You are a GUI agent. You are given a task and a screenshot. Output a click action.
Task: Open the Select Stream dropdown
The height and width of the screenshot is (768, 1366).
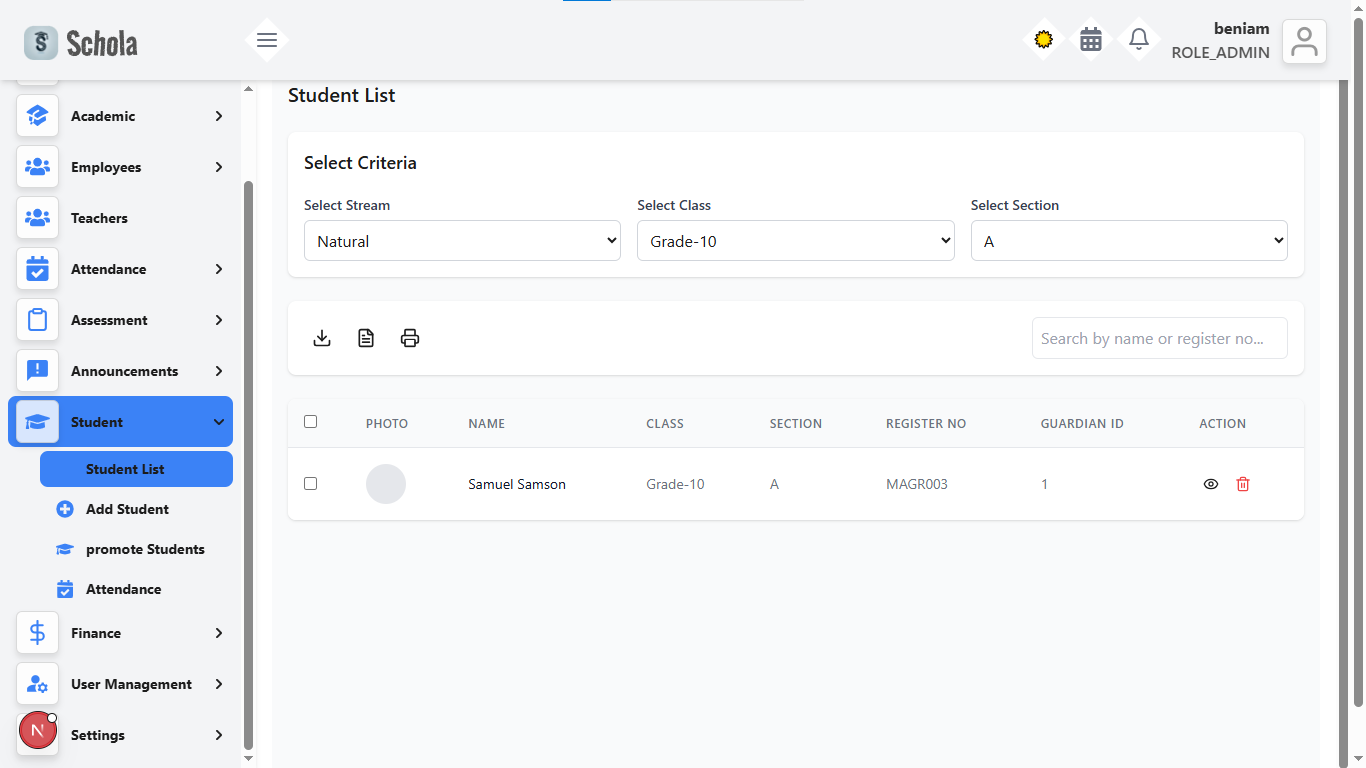[461, 240]
